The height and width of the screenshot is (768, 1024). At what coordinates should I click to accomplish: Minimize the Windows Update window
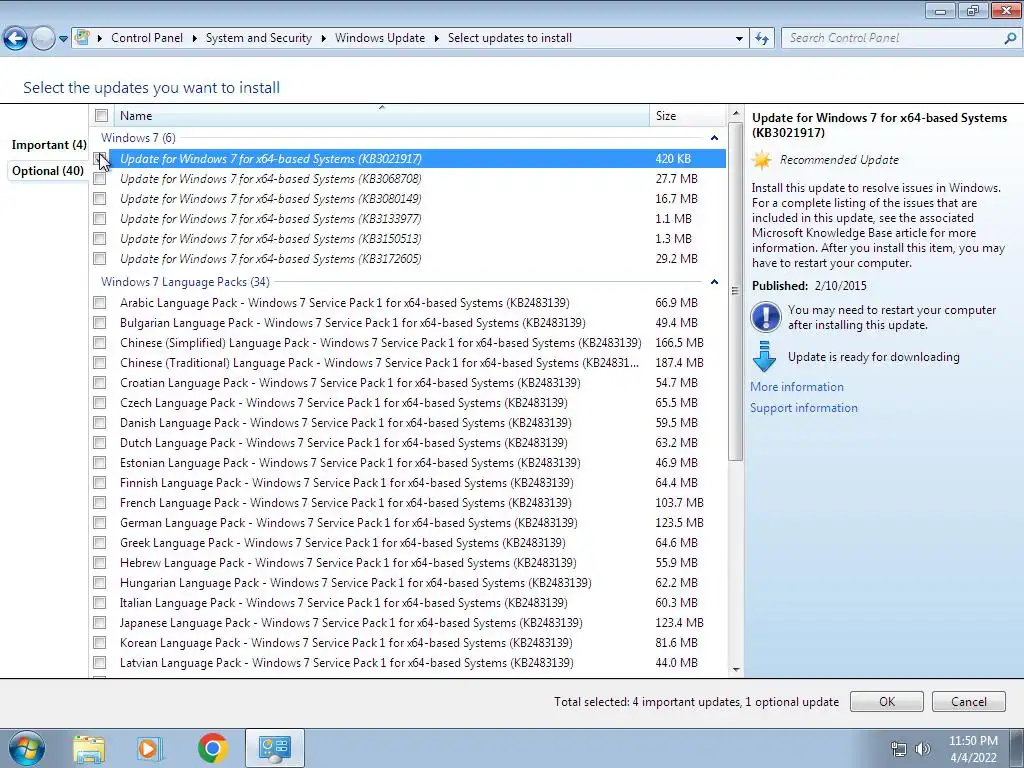click(x=940, y=10)
